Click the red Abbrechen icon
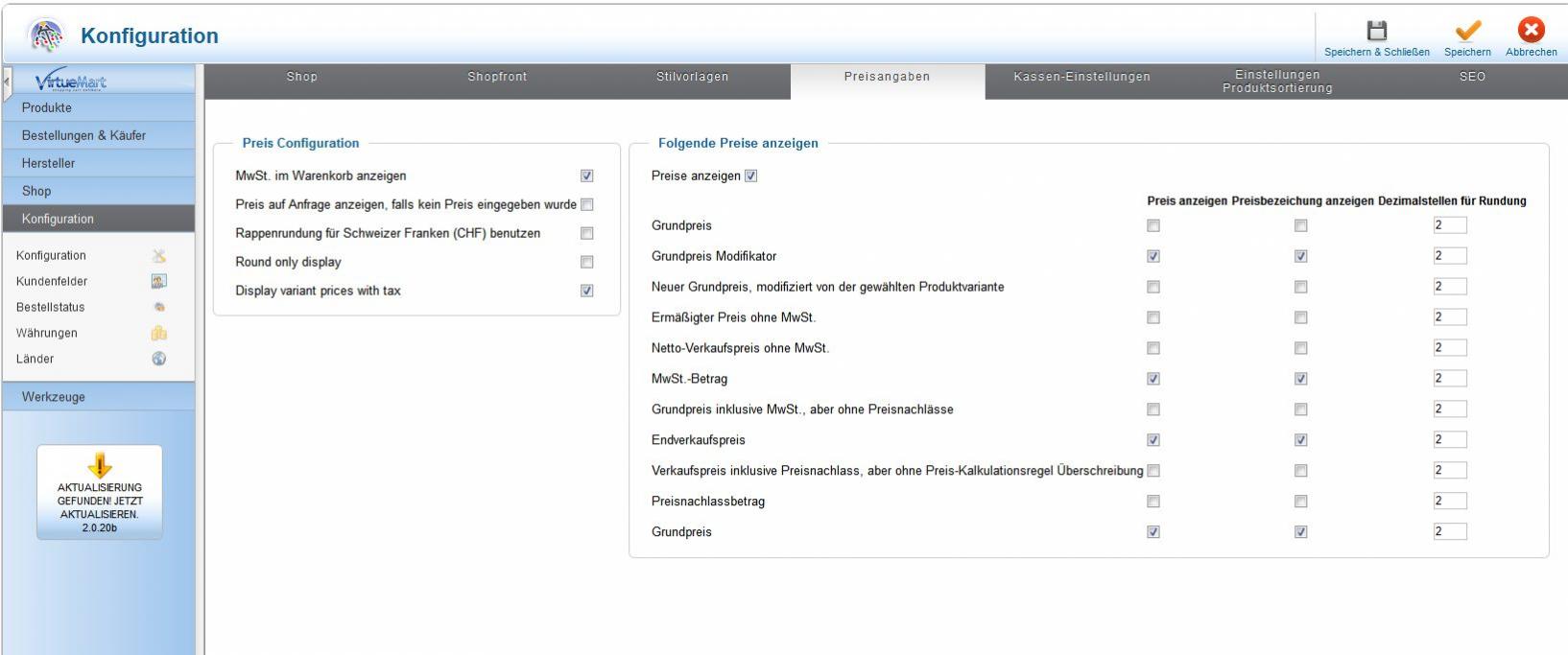 click(x=1531, y=31)
